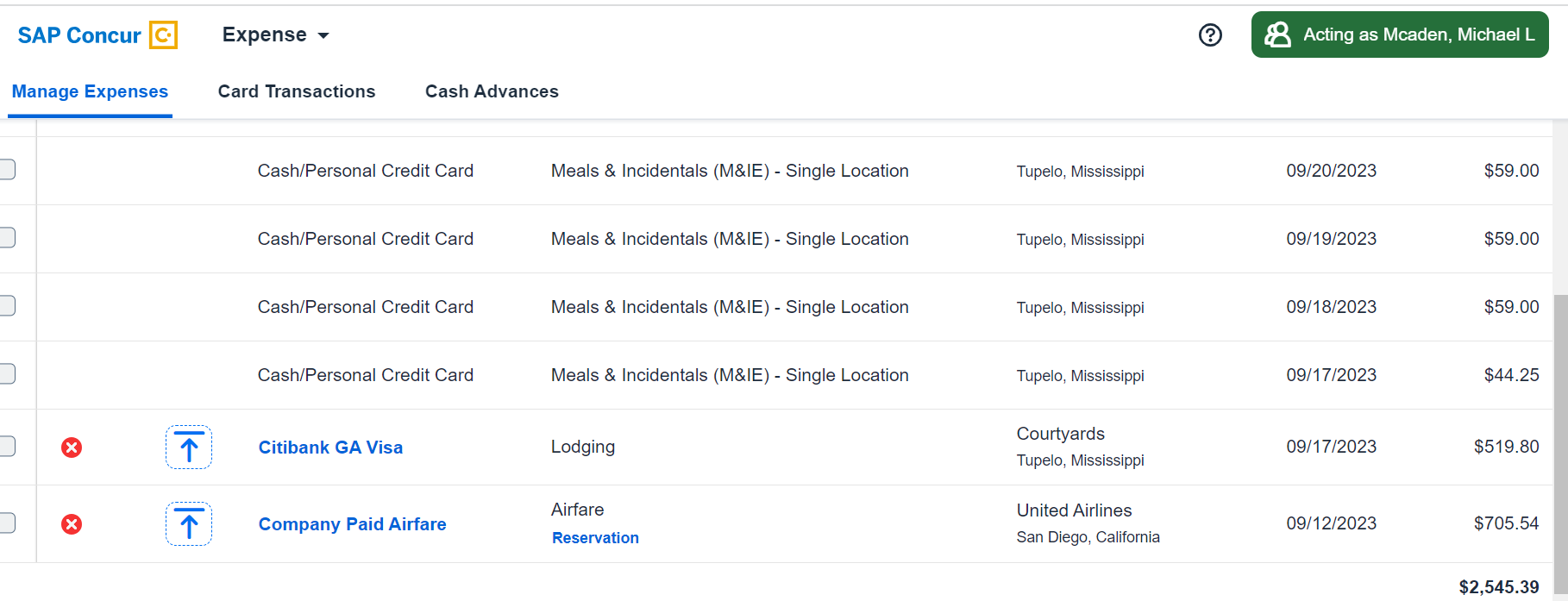Go to the Cash Advances tab
This screenshot has width=1568, height=601.
[x=492, y=91]
